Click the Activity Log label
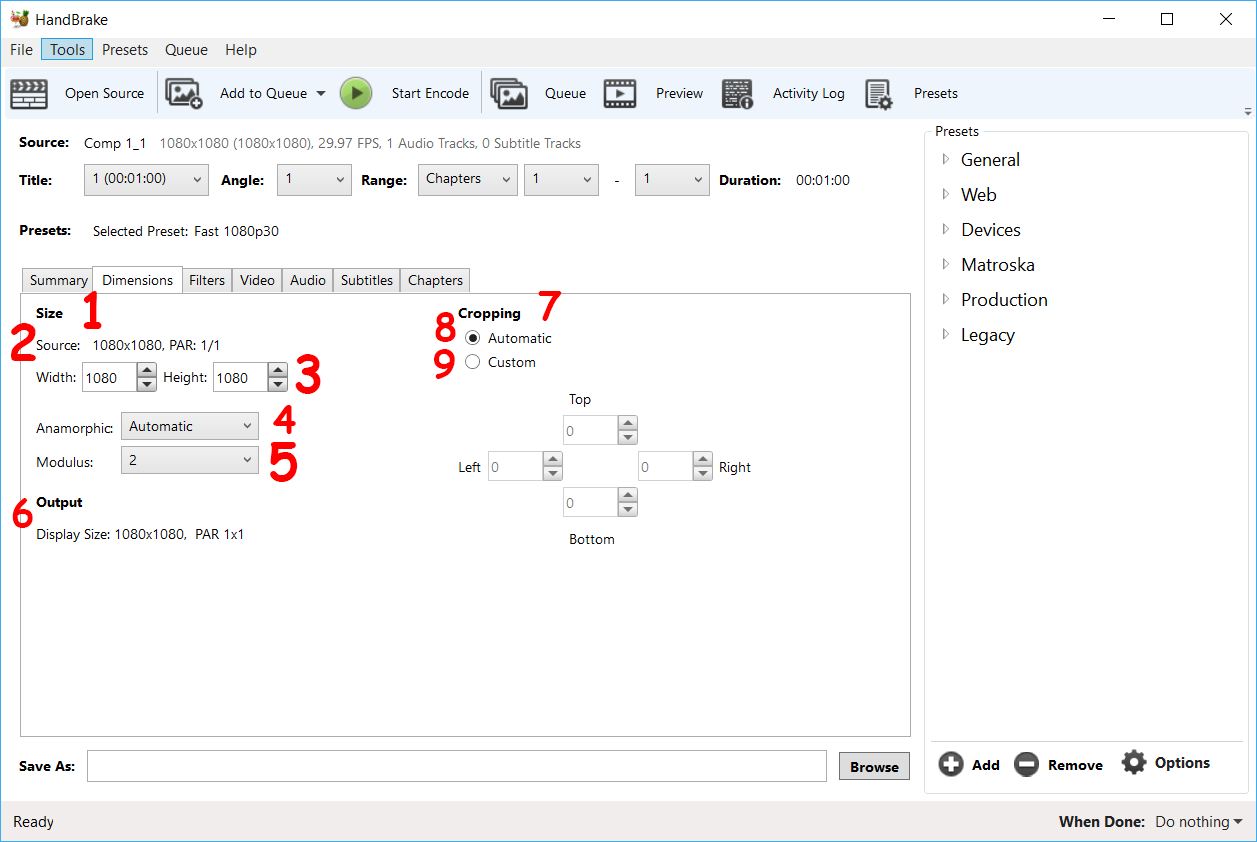This screenshot has width=1257, height=842. 809,93
